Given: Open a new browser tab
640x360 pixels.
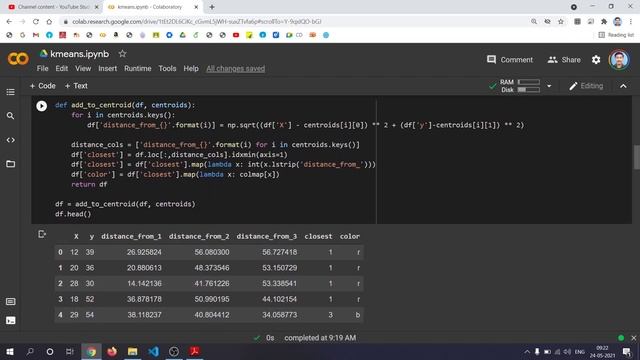Looking at the screenshot, I should (212, 7).
